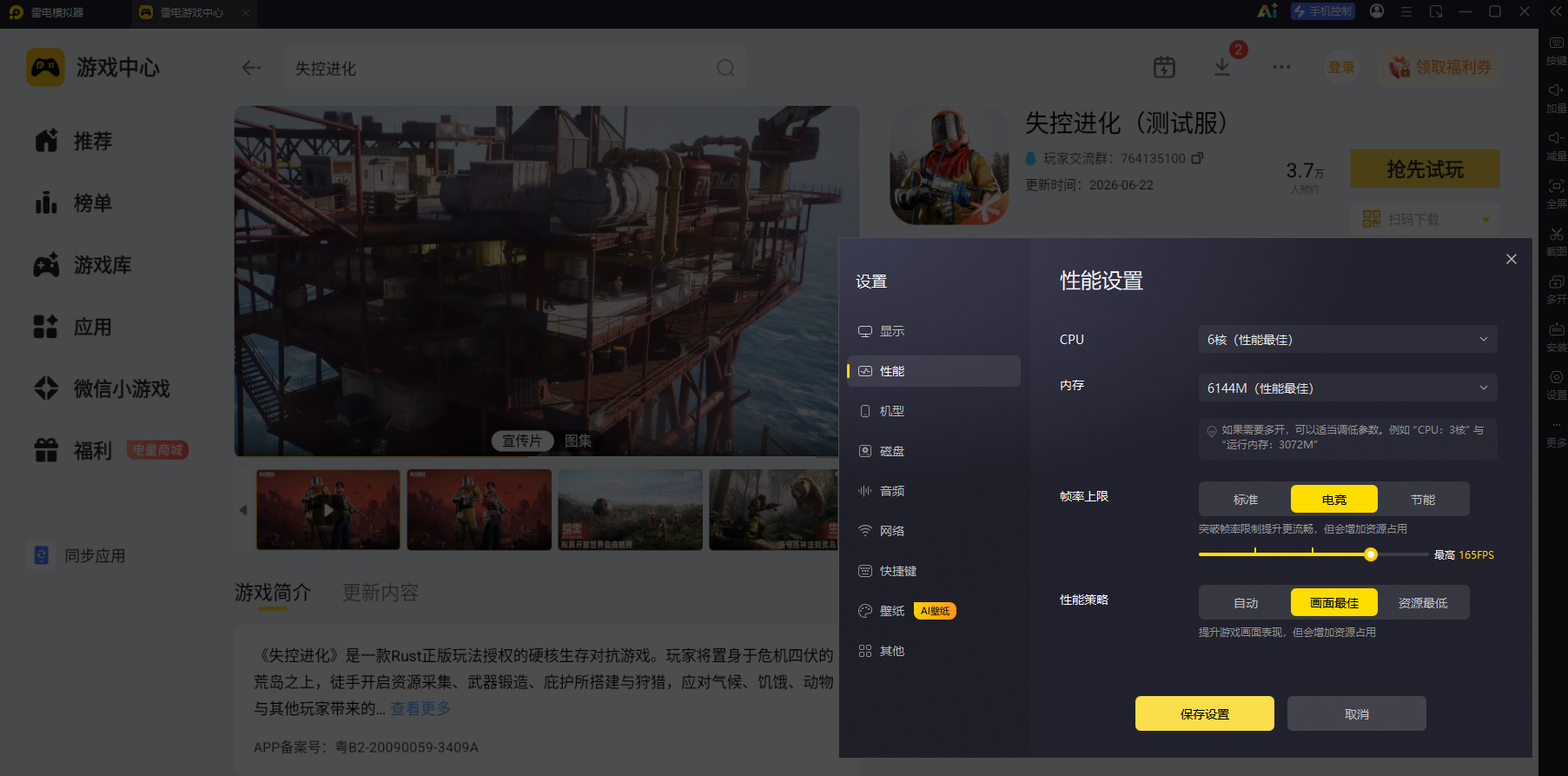Open 福利 in the sidebar
1568x776 pixels.
(74, 450)
